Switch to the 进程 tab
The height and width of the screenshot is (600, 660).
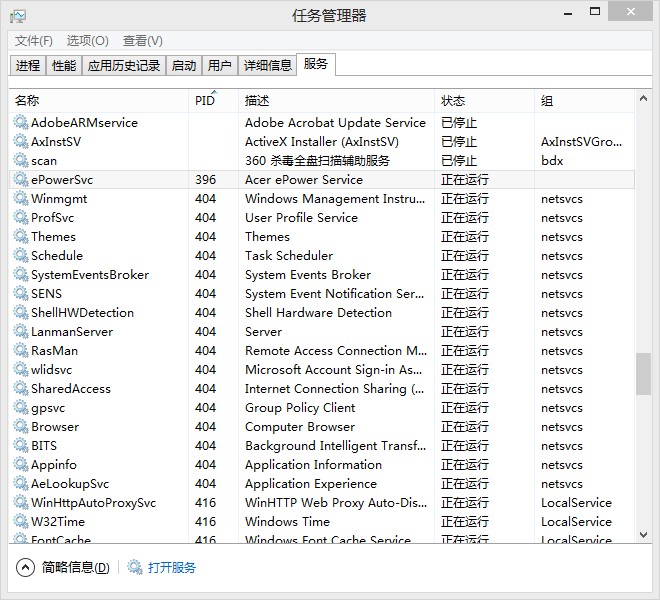pyautogui.click(x=28, y=66)
